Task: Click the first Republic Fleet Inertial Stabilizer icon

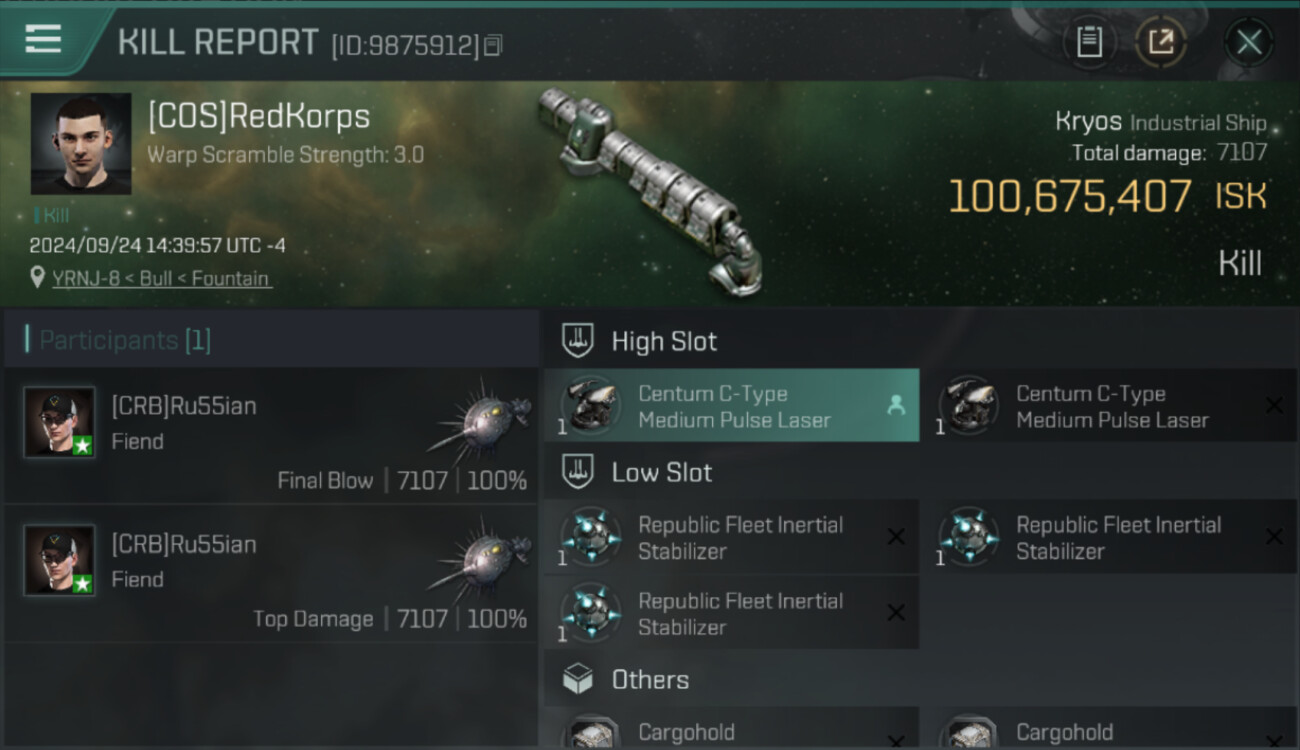Action: pos(590,537)
